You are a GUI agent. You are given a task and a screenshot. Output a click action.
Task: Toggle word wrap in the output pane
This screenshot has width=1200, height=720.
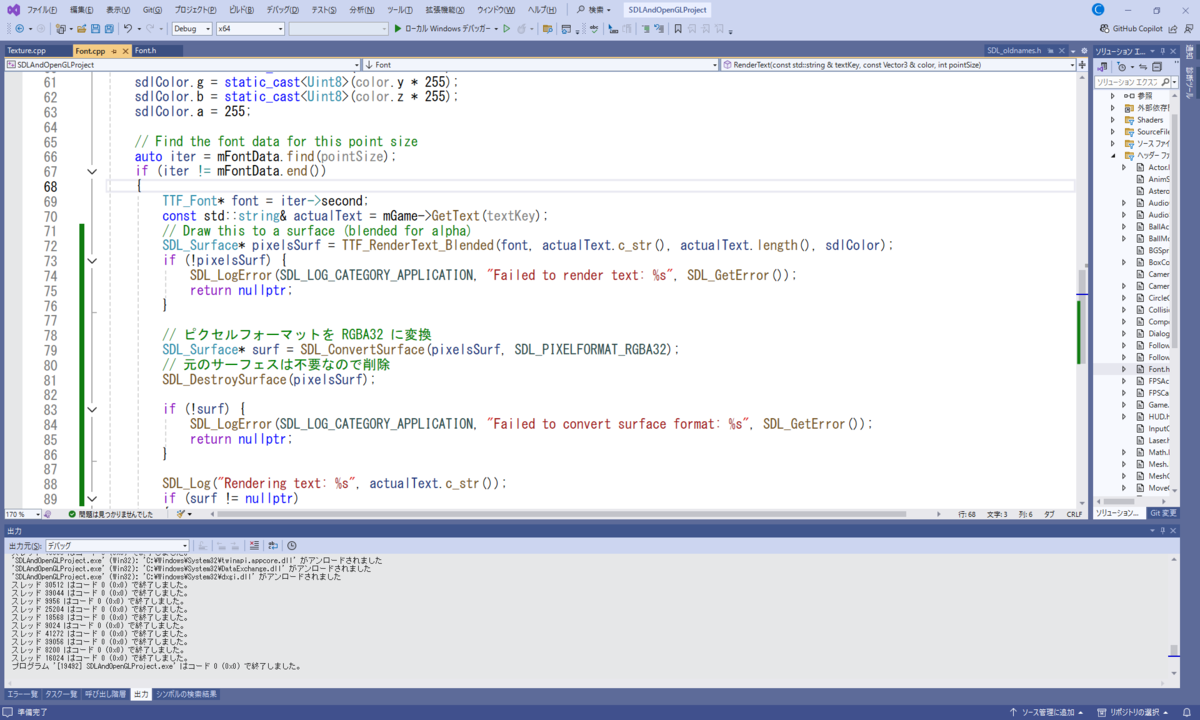pyautogui.click(x=272, y=546)
